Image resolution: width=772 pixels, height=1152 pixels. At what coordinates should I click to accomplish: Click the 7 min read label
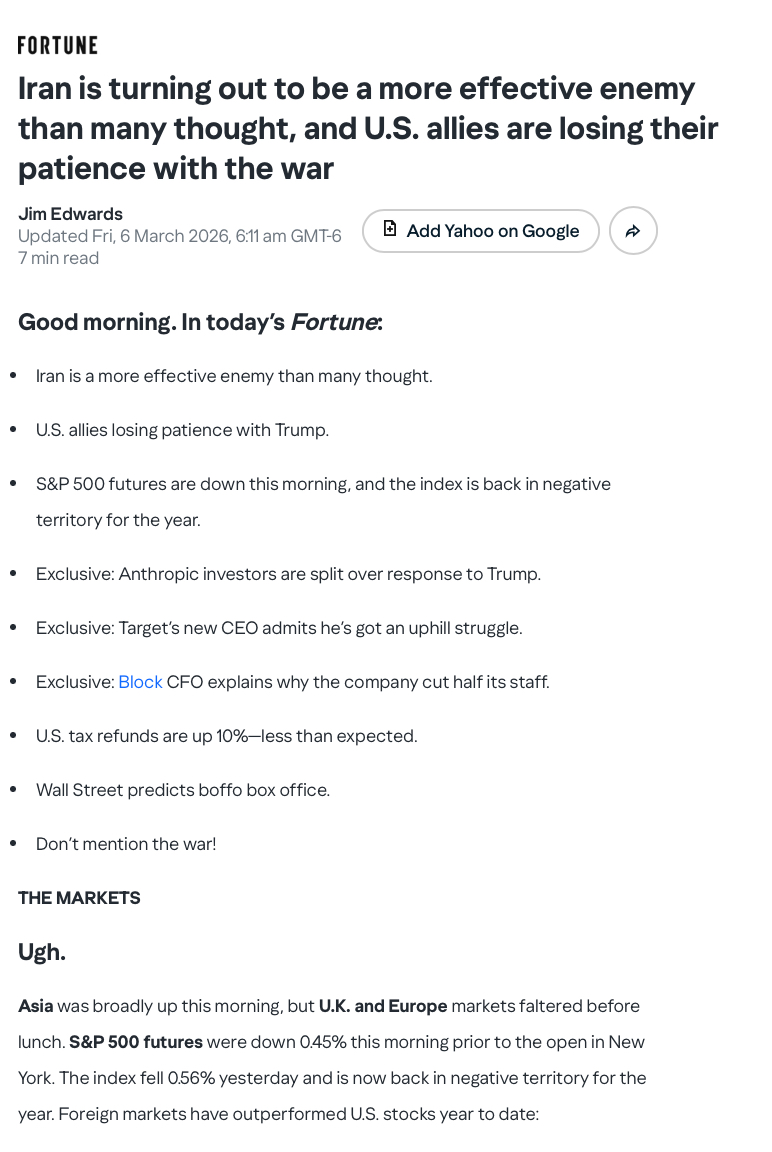pyautogui.click(x=58, y=258)
